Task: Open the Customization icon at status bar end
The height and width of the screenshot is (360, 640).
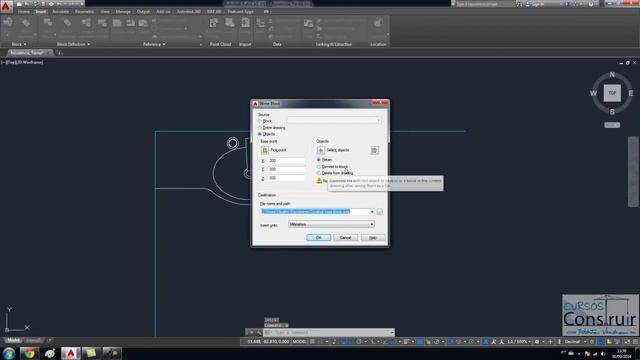Action: click(x=636, y=342)
